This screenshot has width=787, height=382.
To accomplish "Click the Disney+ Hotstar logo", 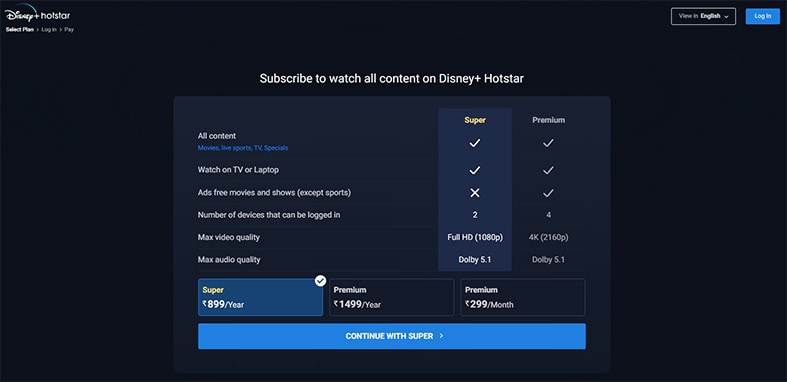I will [x=37, y=14].
